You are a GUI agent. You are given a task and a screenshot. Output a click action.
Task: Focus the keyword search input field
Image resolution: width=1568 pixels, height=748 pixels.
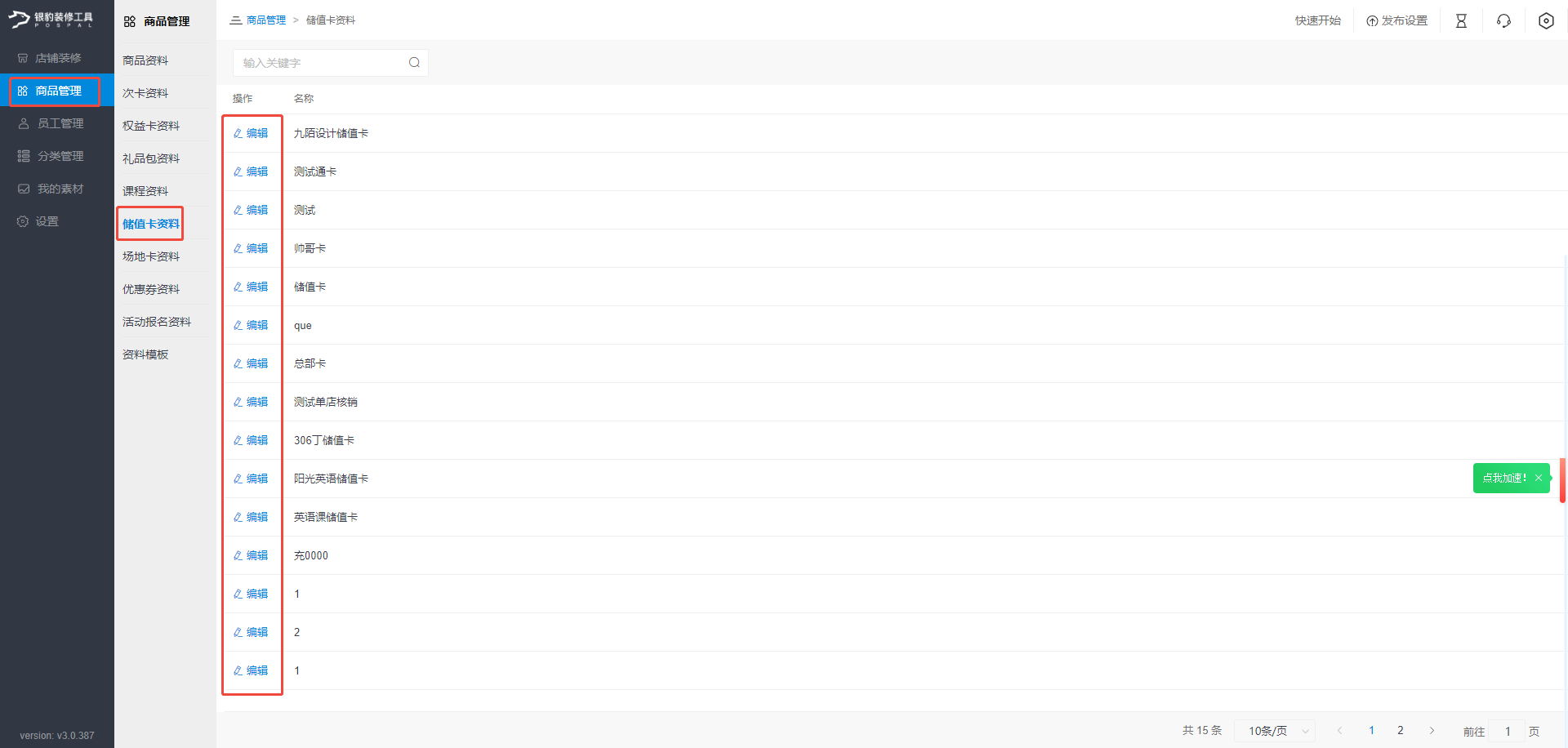click(x=323, y=63)
